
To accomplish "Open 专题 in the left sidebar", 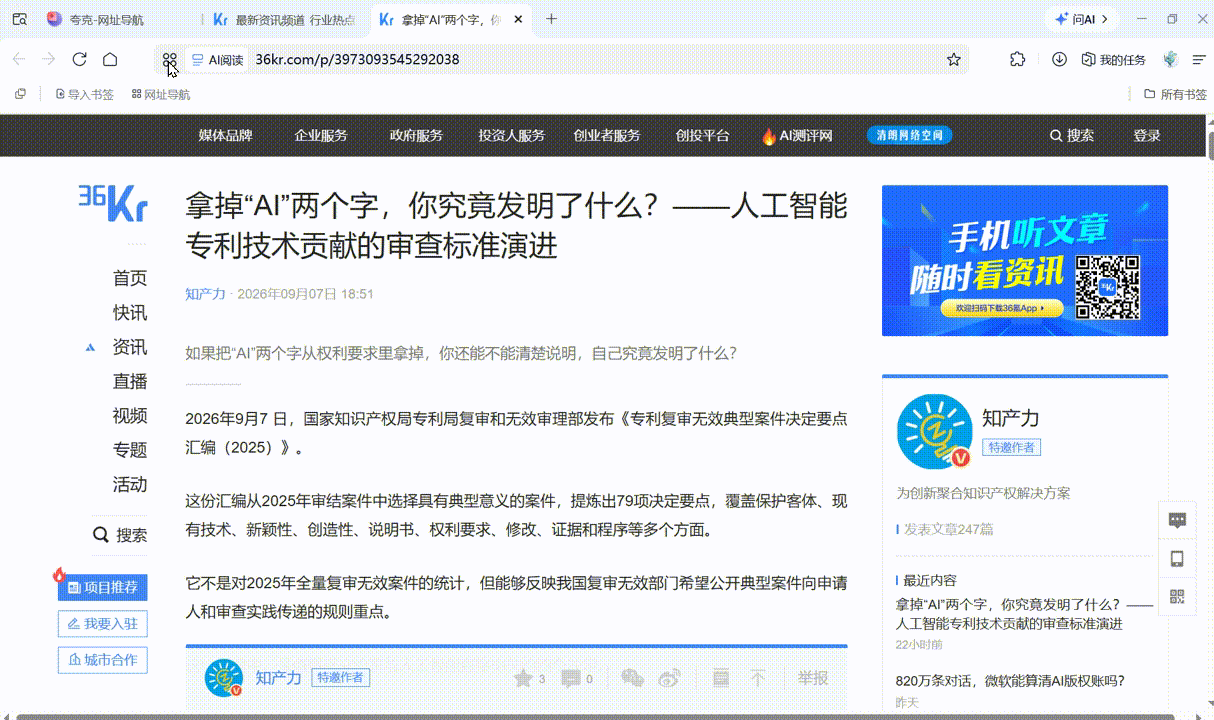I will 130,450.
